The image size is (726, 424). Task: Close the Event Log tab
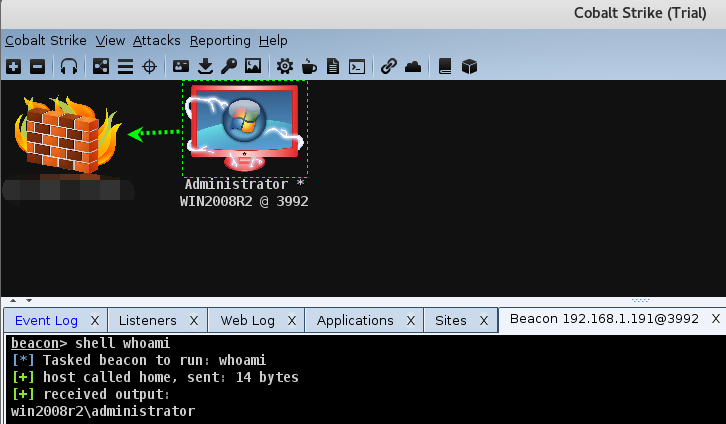pyautogui.click(x=95, y=320)
